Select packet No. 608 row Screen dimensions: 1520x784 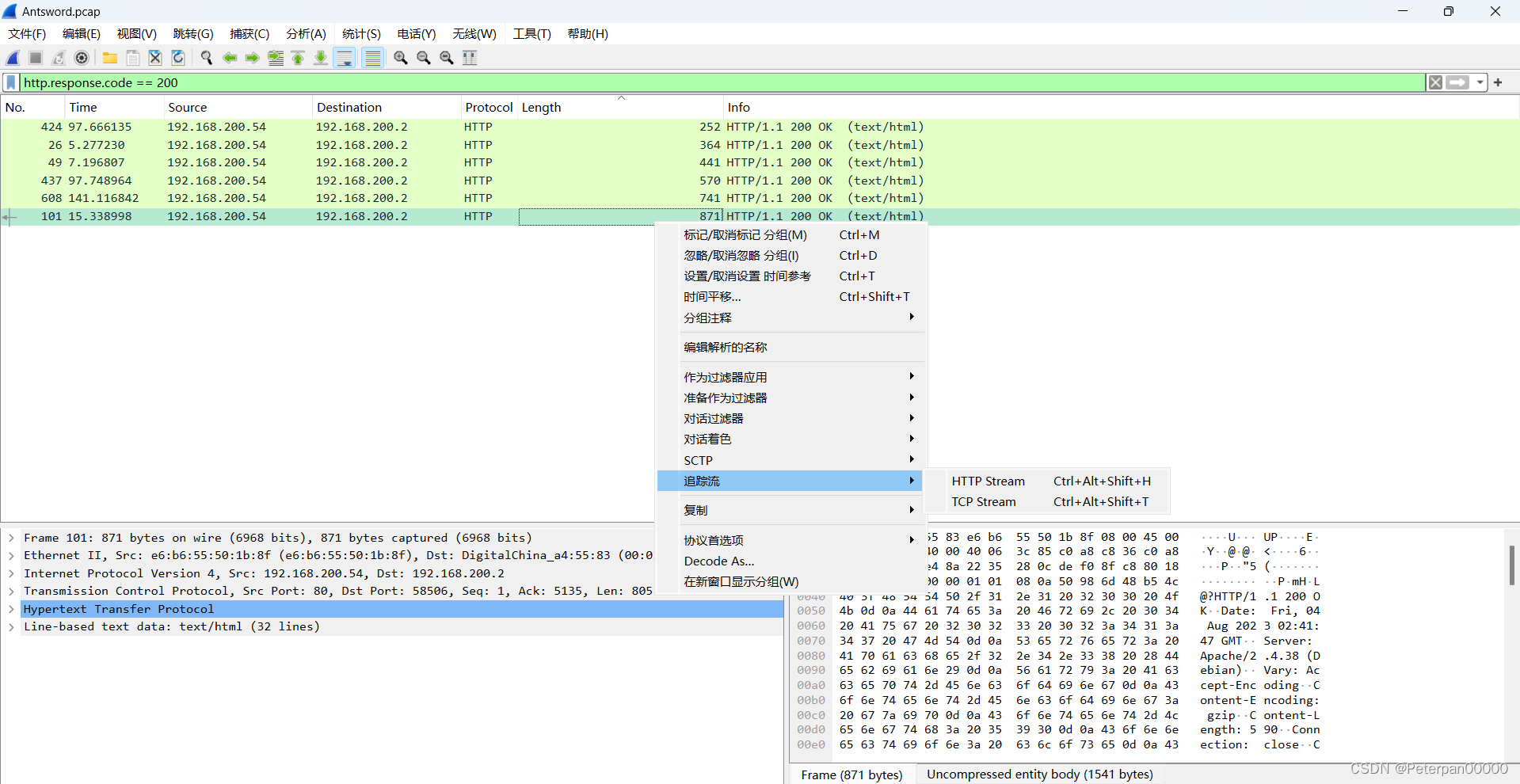pyautogui.click(x=760, y=198)
